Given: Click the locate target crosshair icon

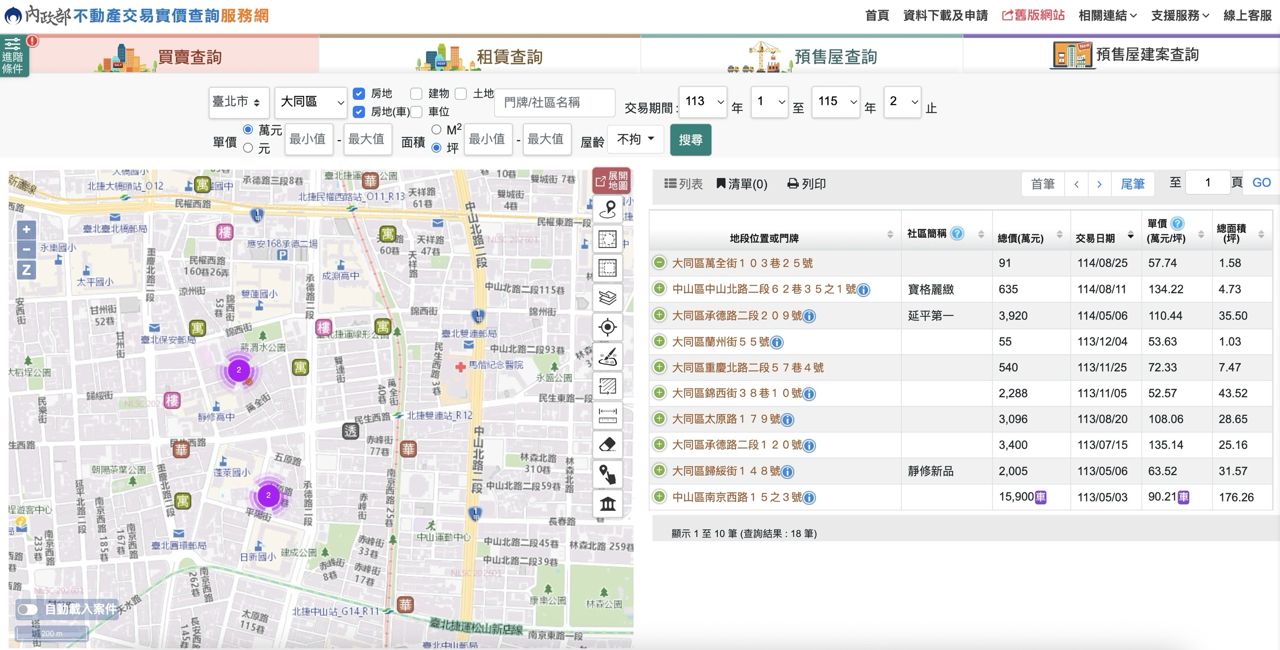Looking at the screenshot, I should [x=607, y=328].
